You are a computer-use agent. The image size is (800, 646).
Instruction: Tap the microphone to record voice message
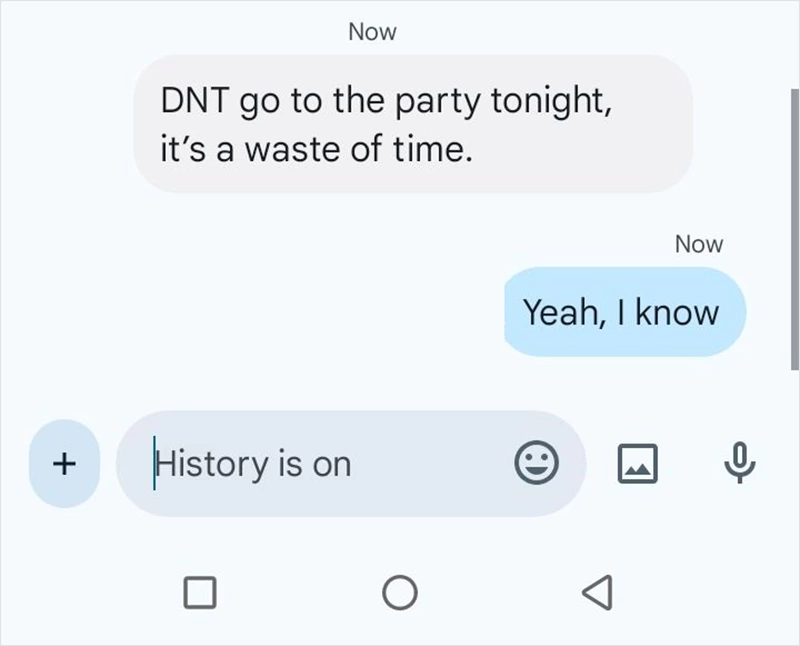pos(737,462)
